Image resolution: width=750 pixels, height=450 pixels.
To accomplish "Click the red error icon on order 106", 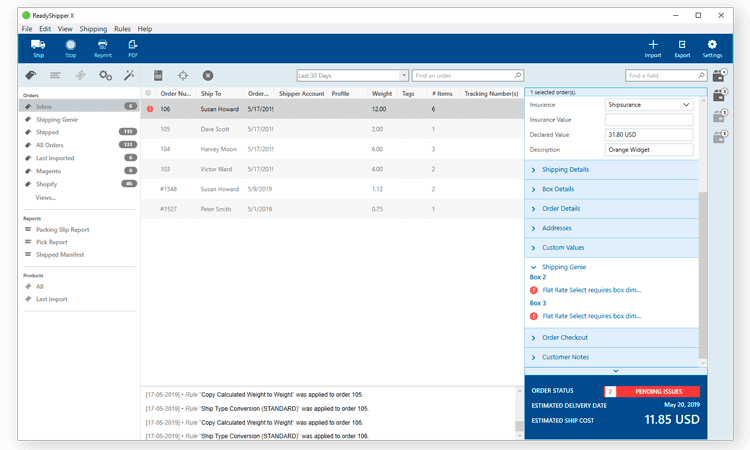I will click(150, 109).
